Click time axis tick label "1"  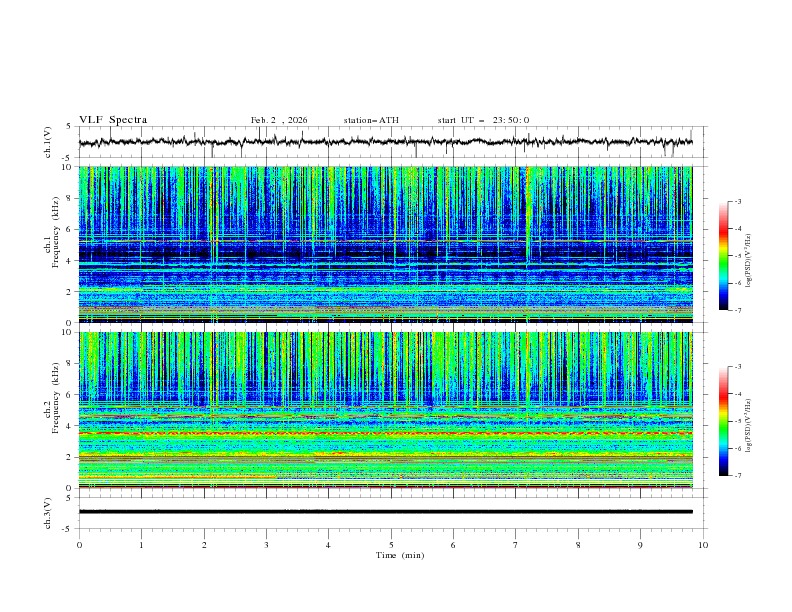141,545
